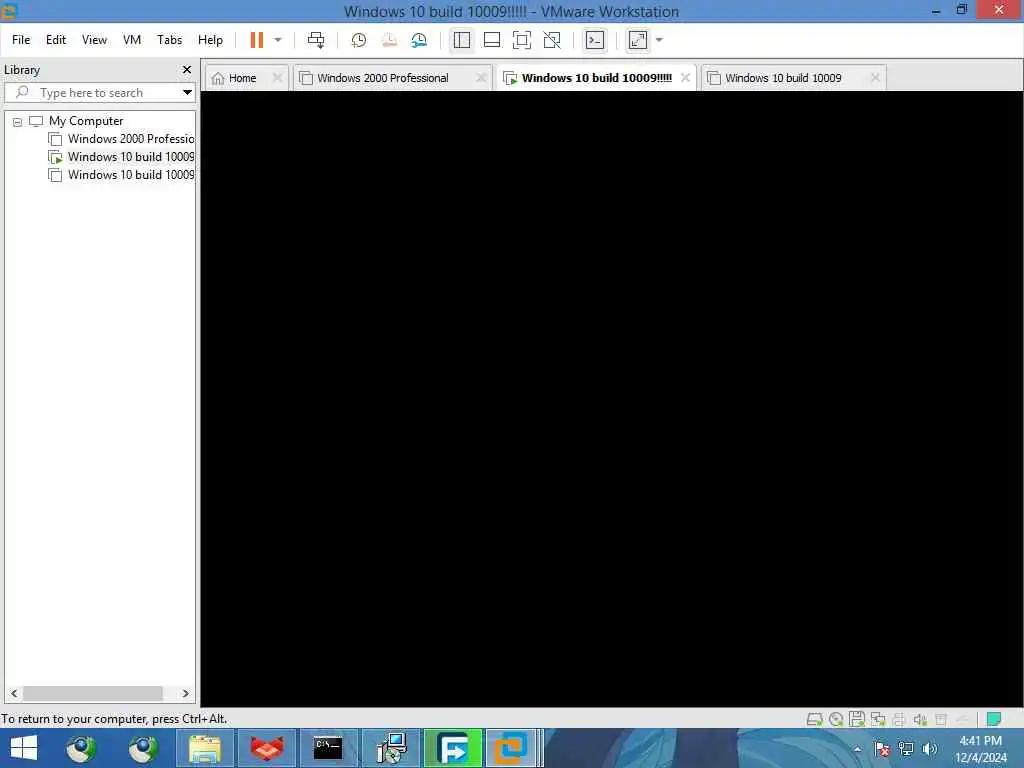Open the library search filter dropdown

(187, 93)
